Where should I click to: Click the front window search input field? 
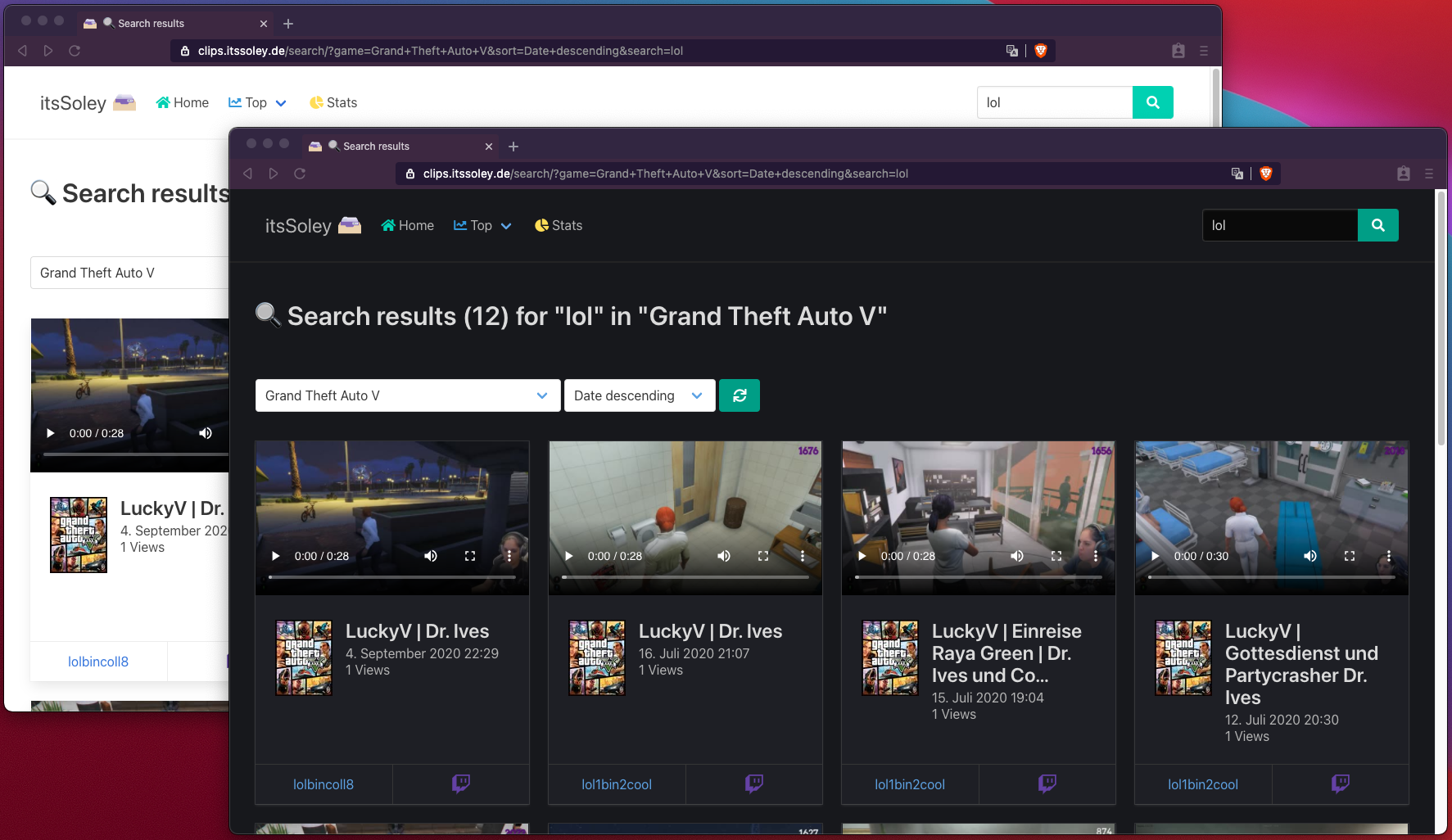[1280, 225]
